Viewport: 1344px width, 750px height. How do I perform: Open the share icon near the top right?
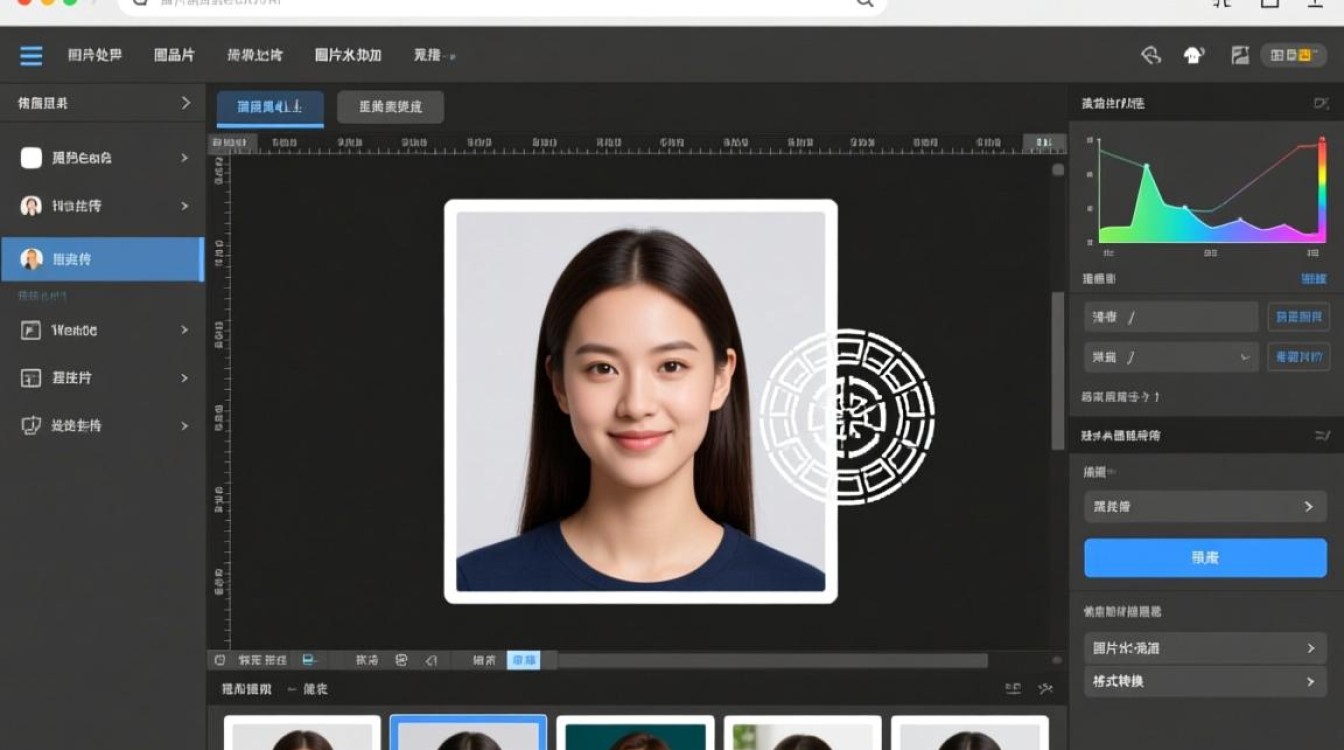1149,55
